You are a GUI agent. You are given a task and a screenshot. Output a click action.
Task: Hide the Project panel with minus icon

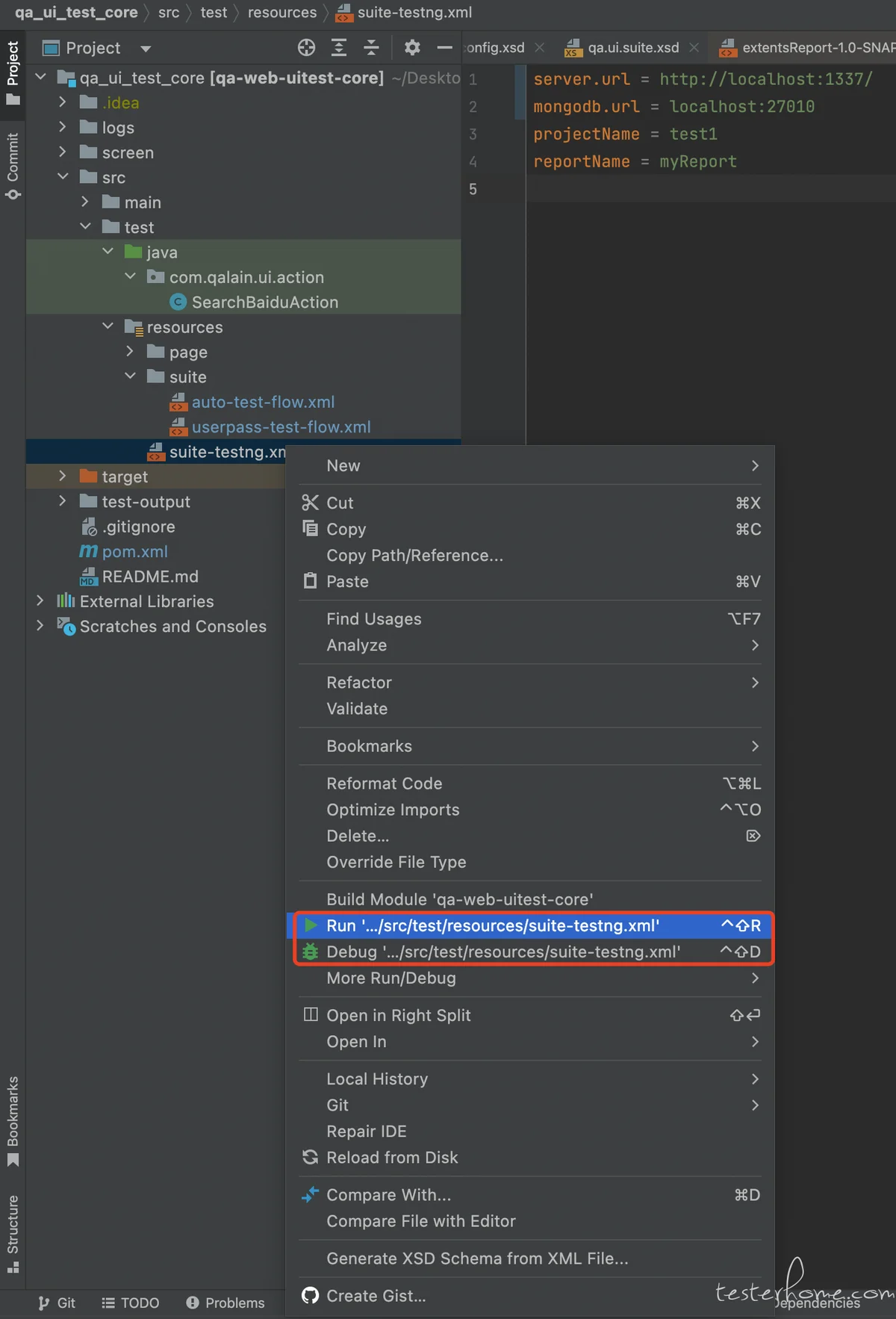445,48
